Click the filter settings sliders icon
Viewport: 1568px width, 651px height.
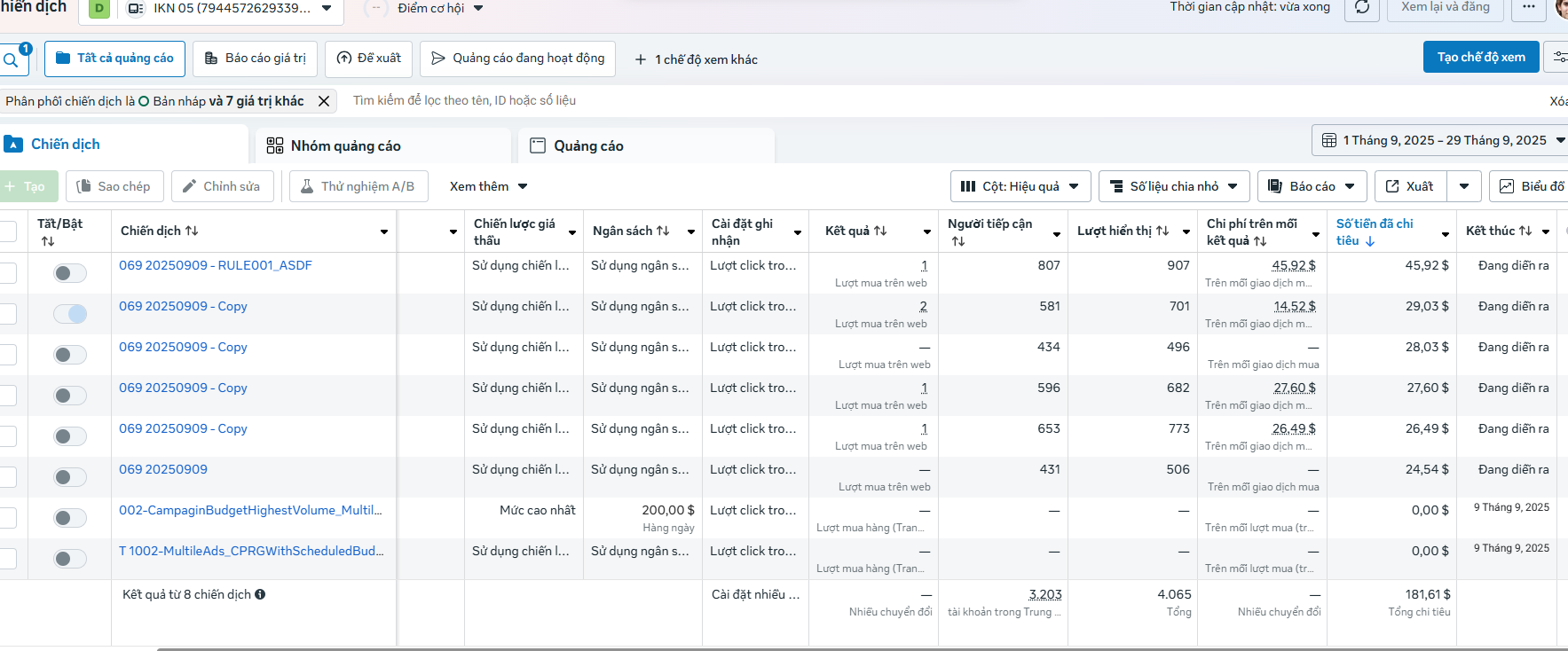click(1557, 58)
